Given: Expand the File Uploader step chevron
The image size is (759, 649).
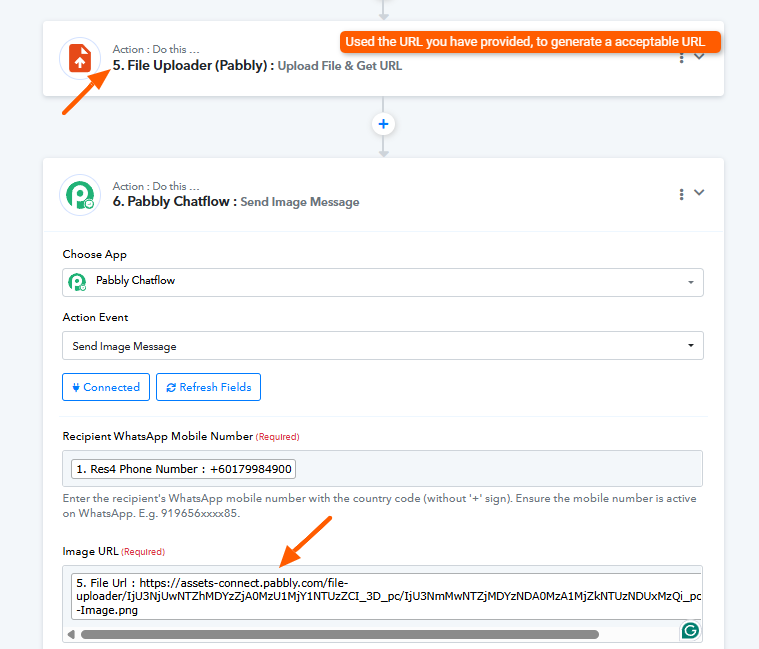Looking at the screenshot, I should coord(700,57).
